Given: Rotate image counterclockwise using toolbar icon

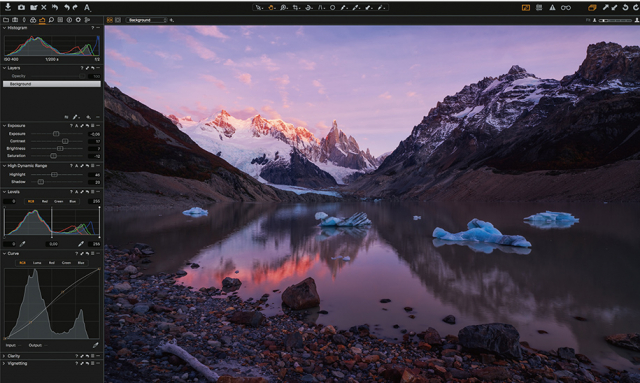Looking at the screenshot, I should 625,7.
